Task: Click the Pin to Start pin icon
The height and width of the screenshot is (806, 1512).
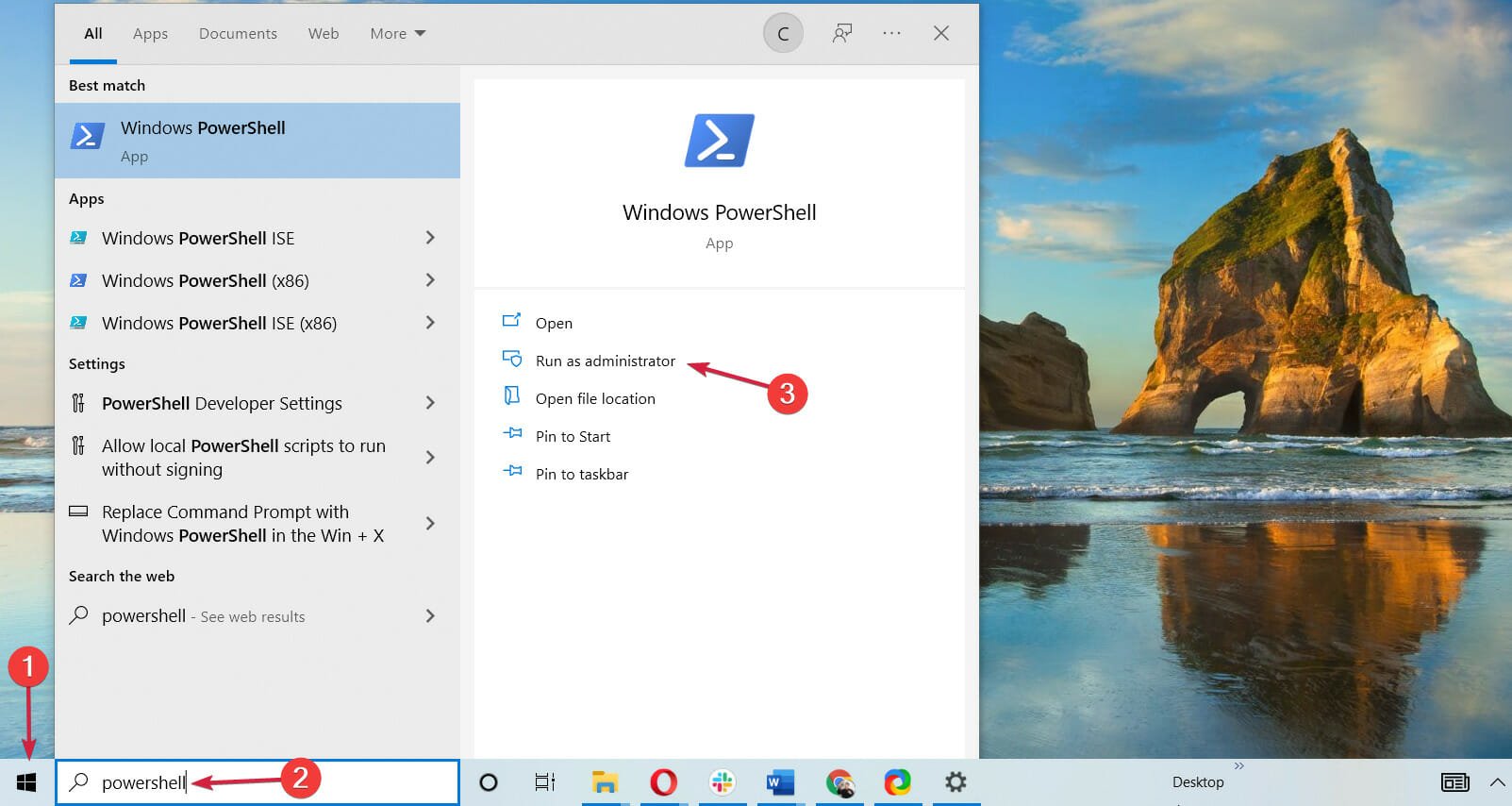Action: click(x=512, y=433)
